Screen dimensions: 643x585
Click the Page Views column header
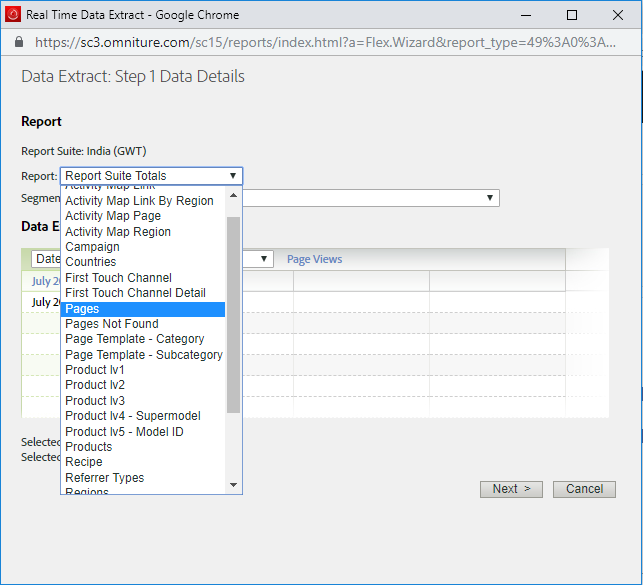(x=314, y=259)
